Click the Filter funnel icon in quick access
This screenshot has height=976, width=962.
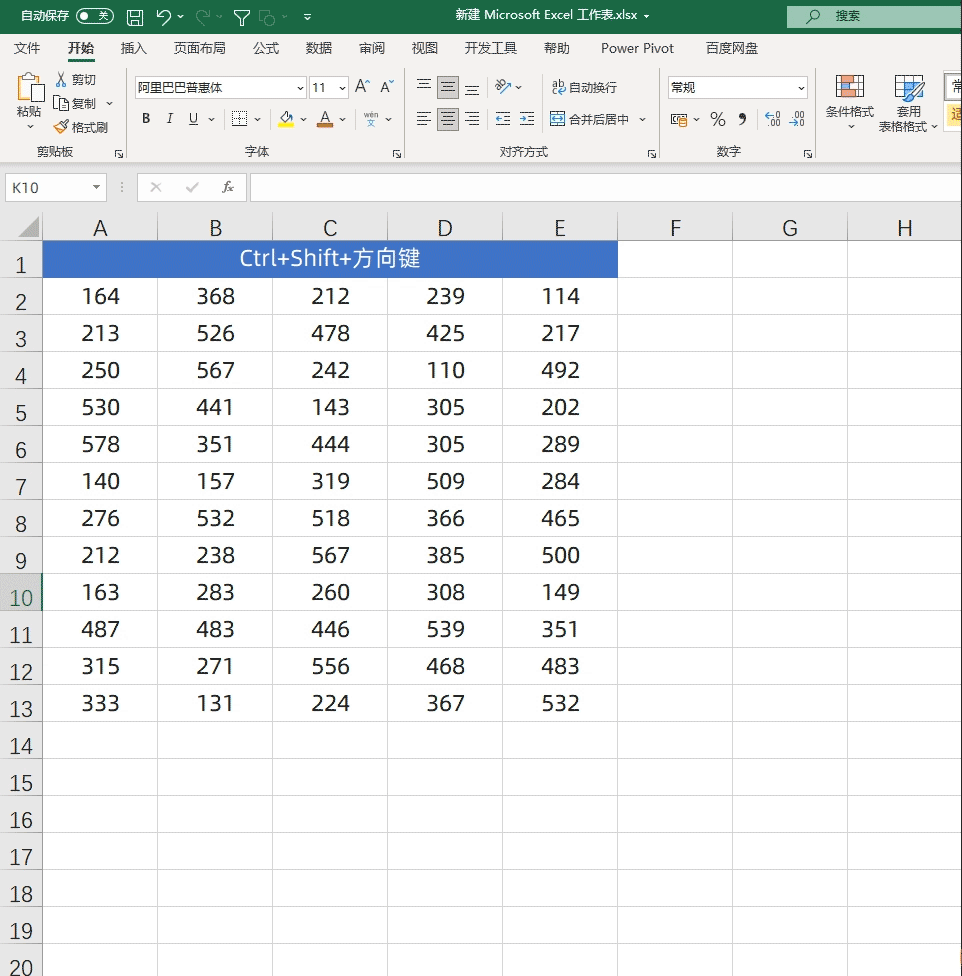[x=241, y=17]
